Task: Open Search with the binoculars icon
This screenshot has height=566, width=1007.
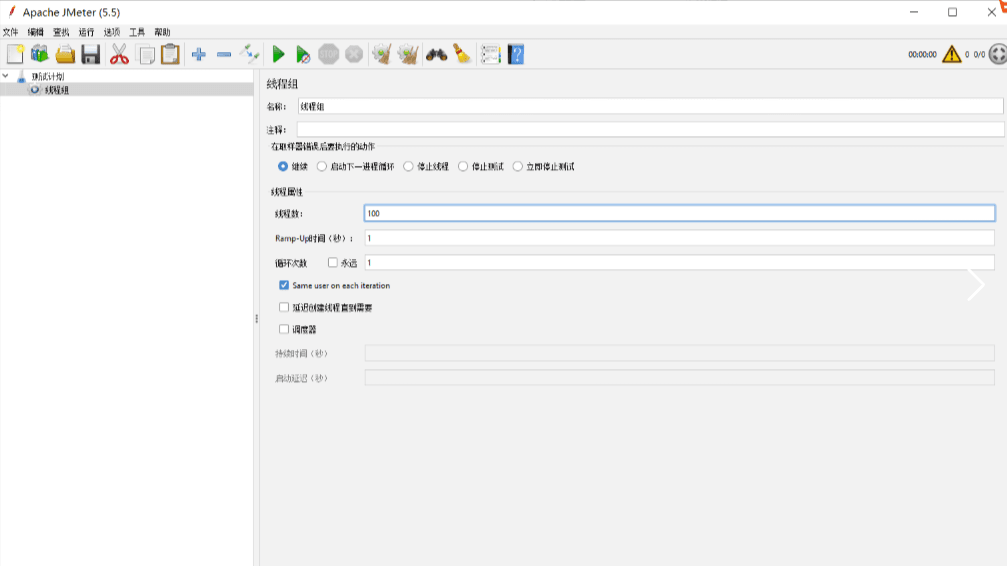Action: point(436,54)
